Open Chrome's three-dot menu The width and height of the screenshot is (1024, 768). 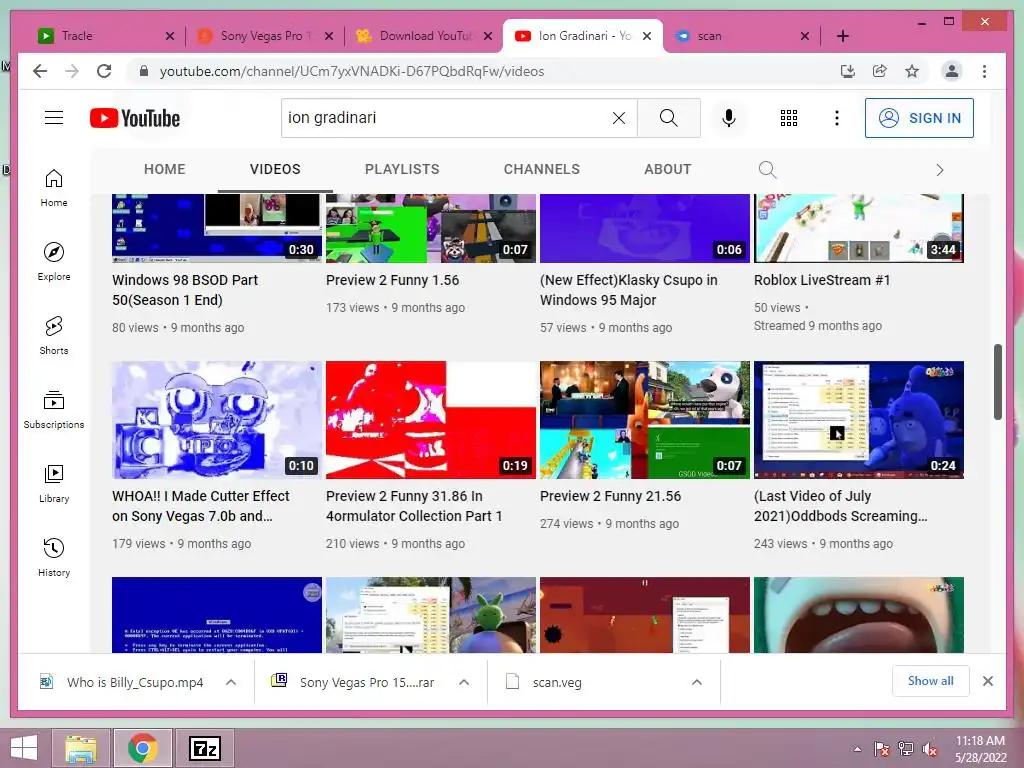(984, 71)
